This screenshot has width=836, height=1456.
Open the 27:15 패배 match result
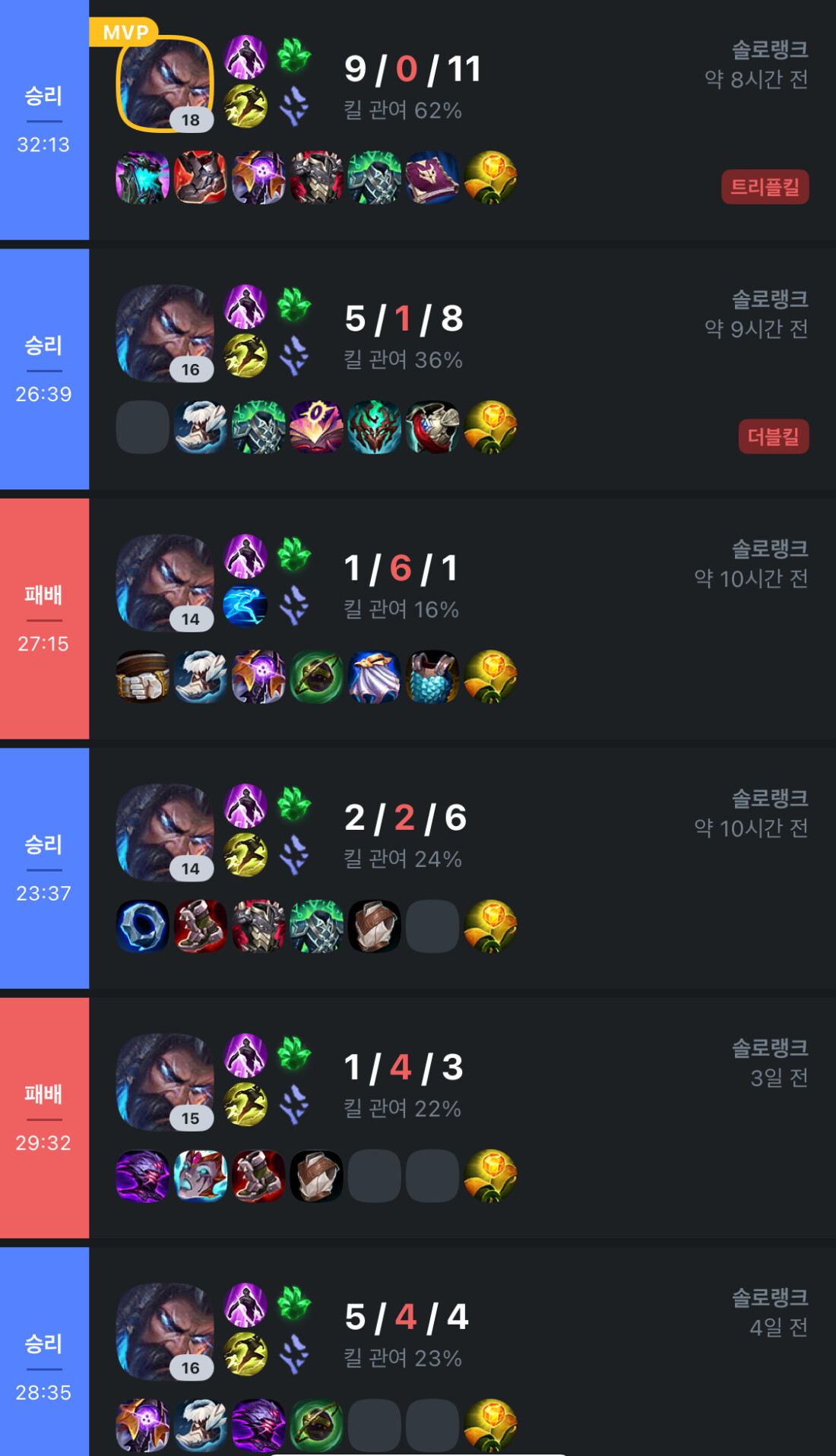tap(44, 619)
